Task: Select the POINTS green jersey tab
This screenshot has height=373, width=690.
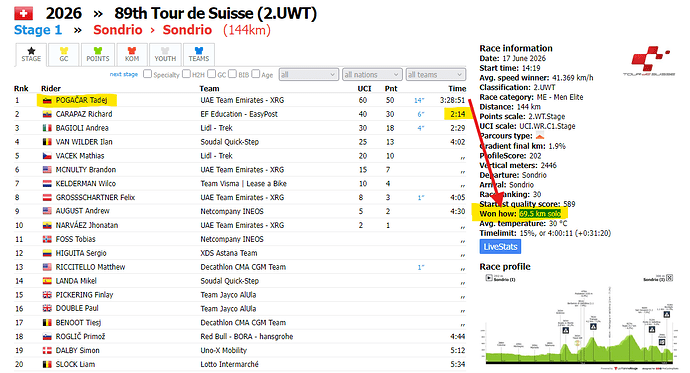Action: 98,55
